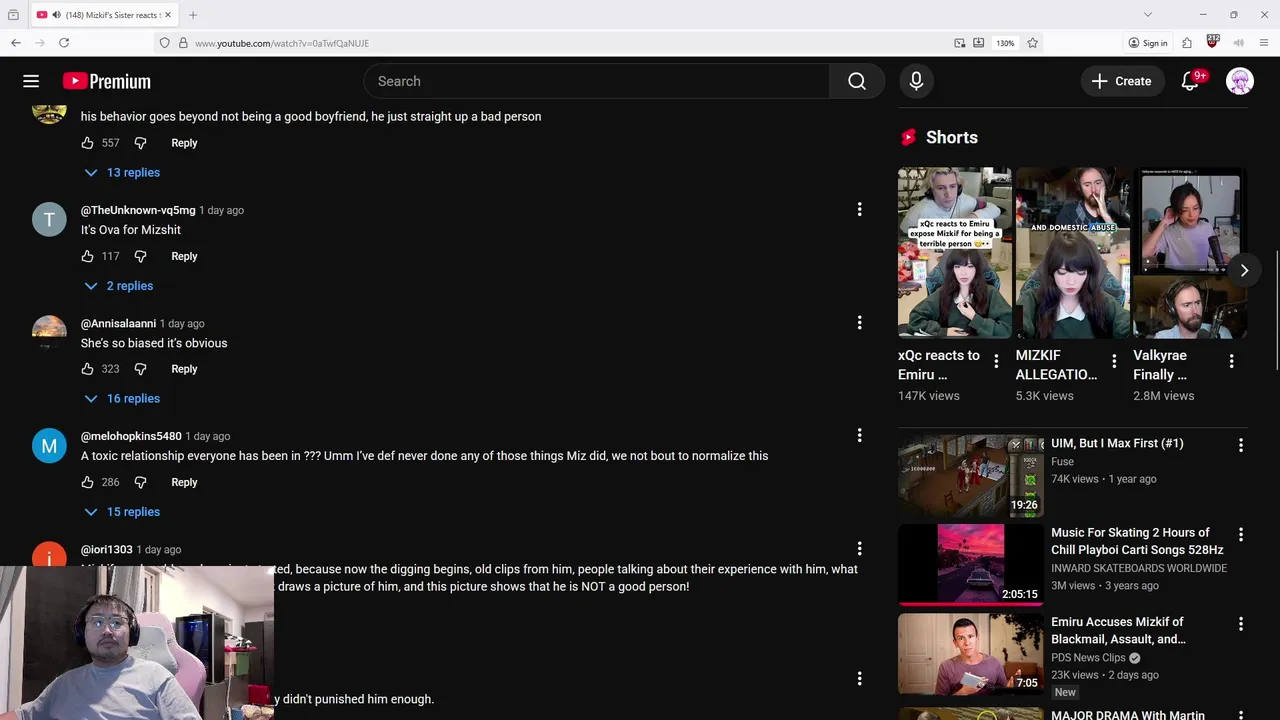1280x720 pixels.
Task: Open the T avatar of @TheUnknown-vq5mg
Action: [x=49, y=219]
